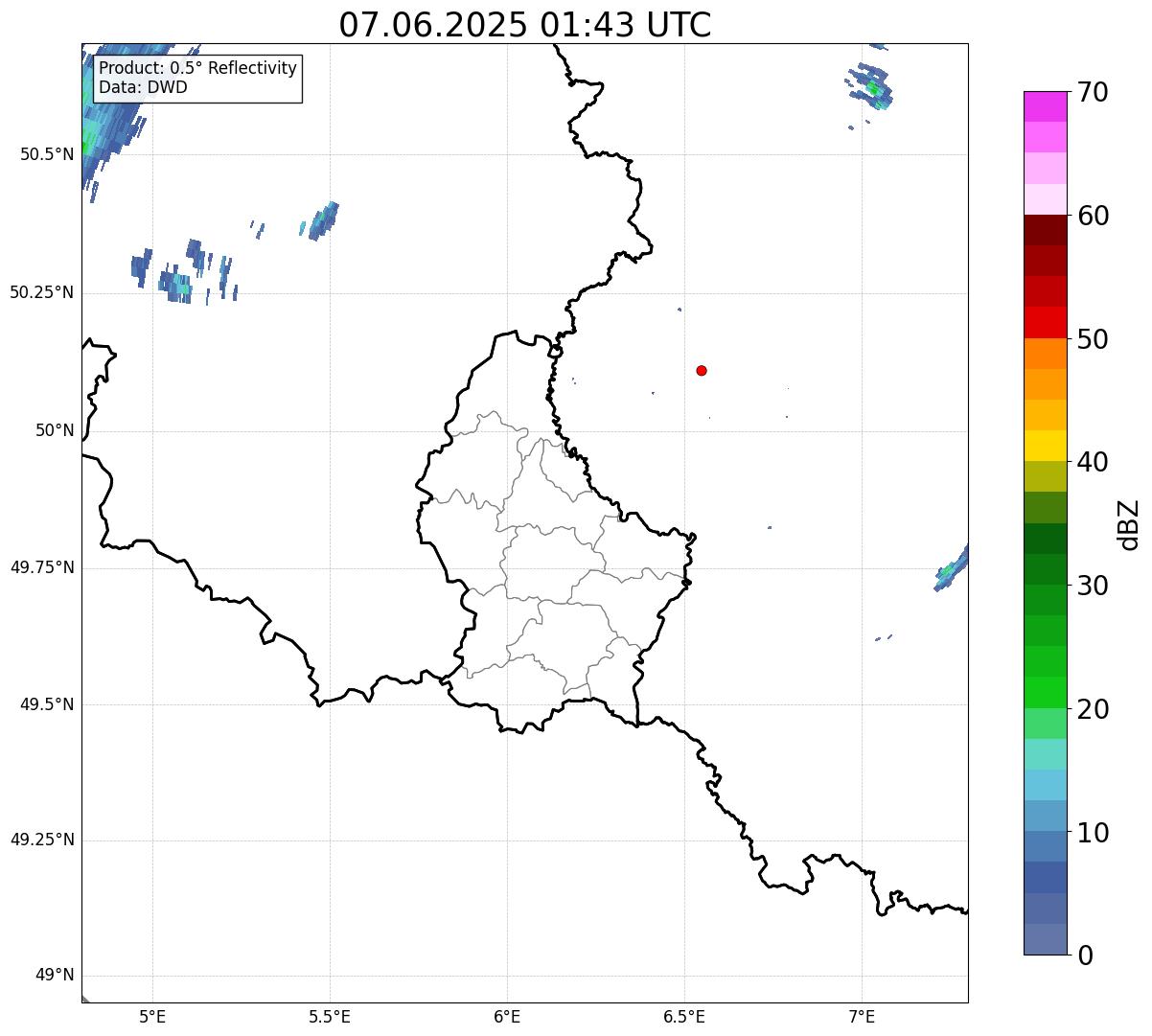Select the Data: DWD label
The width and height of the screenshot is (1152, 1036).
pyautogui.click(x=144, y=87)
